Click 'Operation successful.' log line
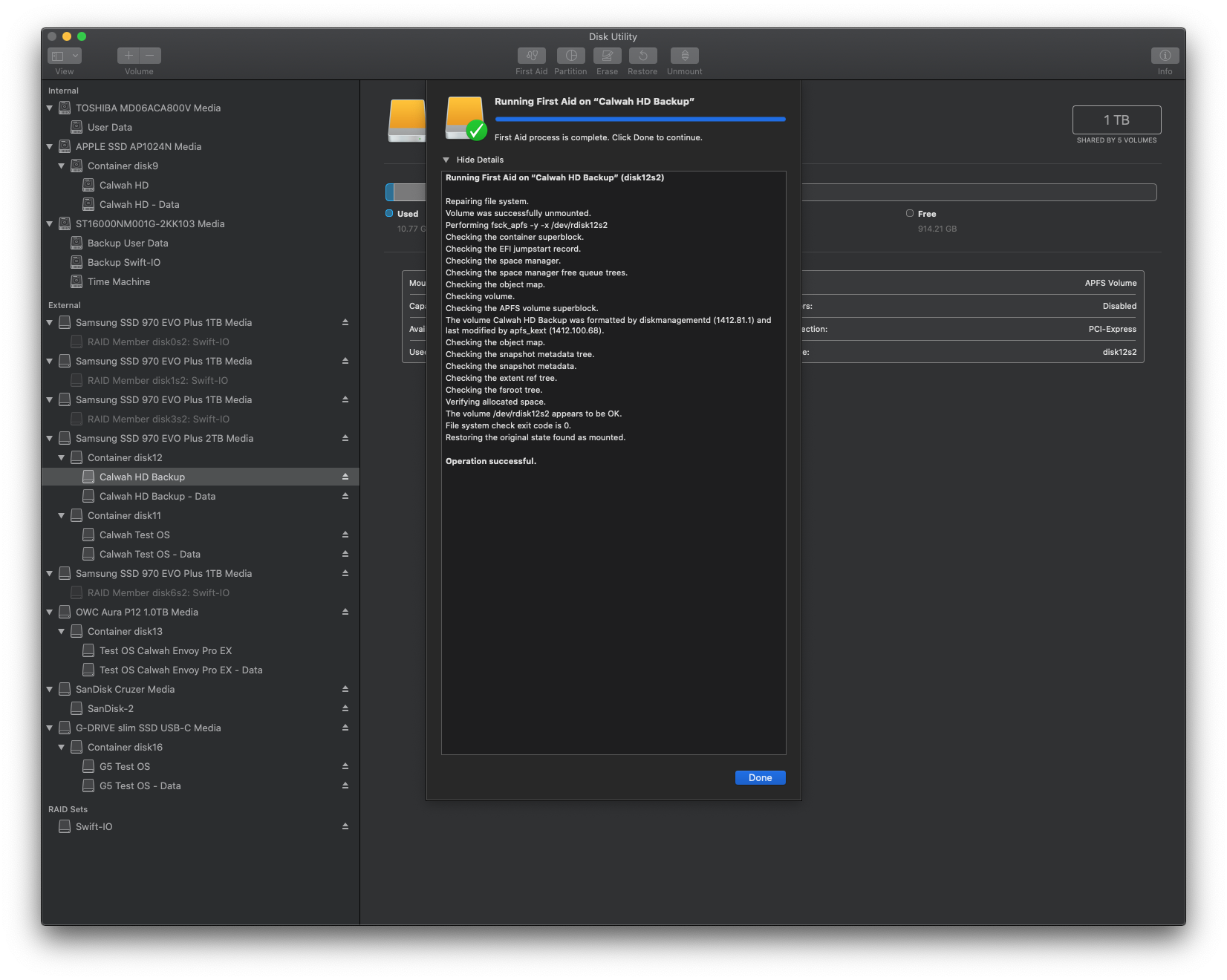Image resolution: width=1227 pixels, height=980 pixels. (x=491, y=461)
